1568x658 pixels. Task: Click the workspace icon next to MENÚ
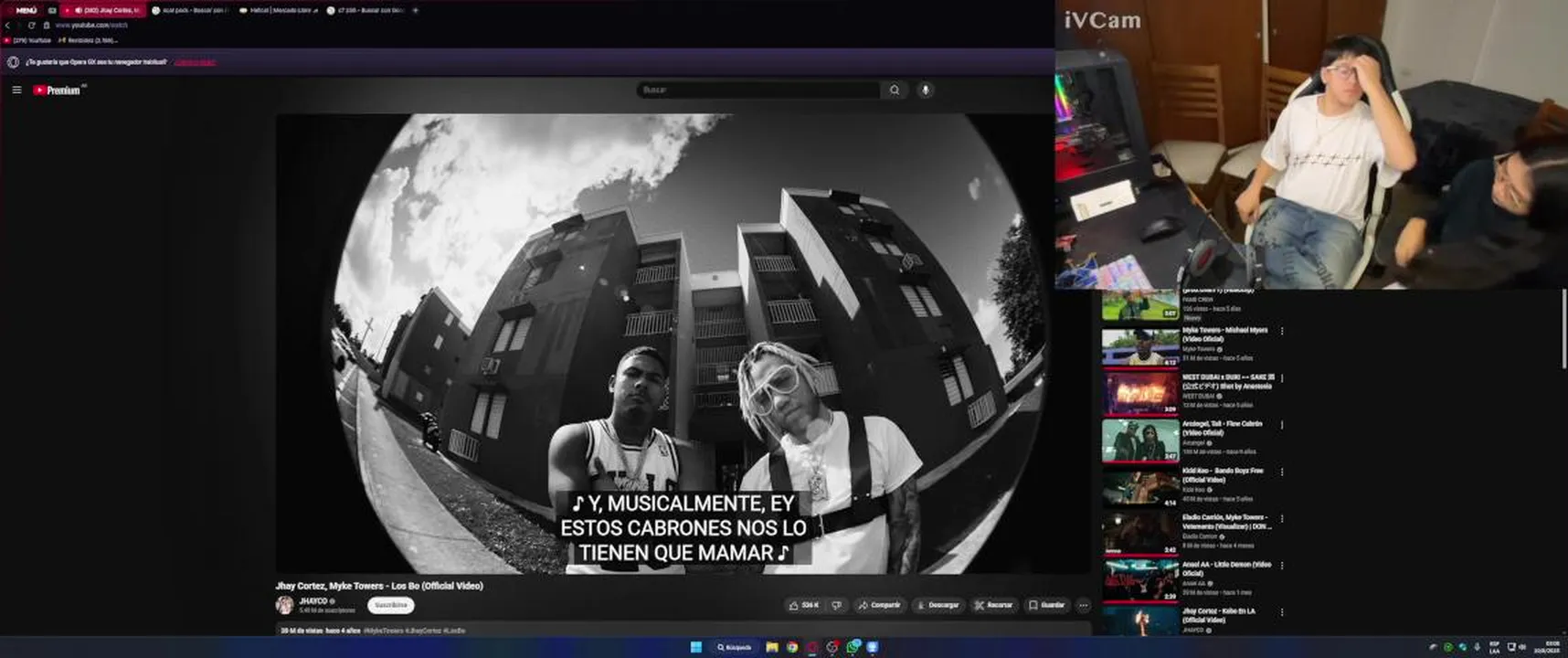tap(52, 10)
